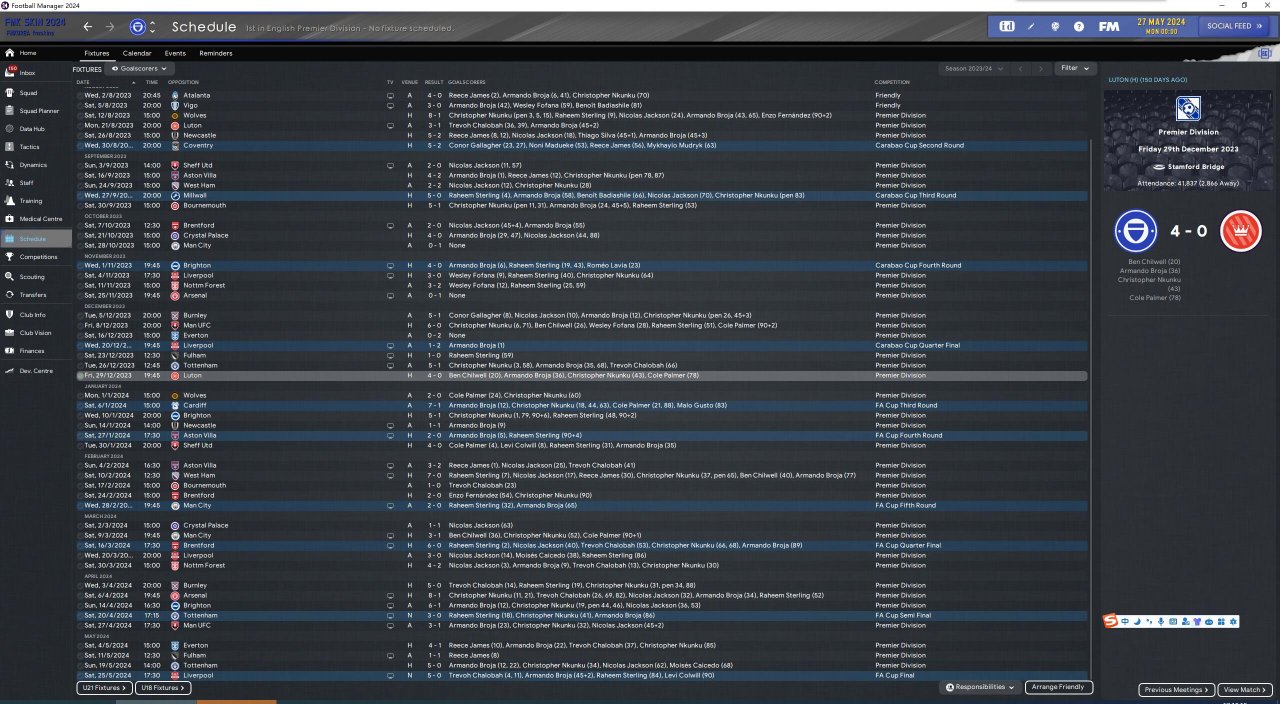Select Schedule in the sidebar

tap(35, 239)
